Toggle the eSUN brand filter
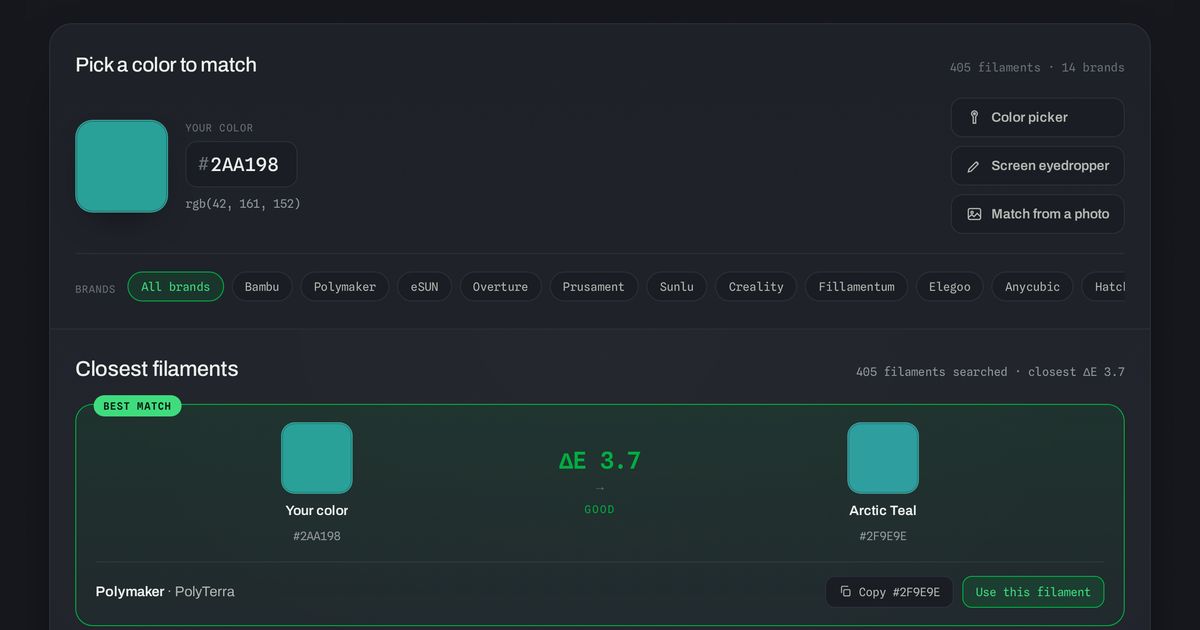 pos(424,287)
